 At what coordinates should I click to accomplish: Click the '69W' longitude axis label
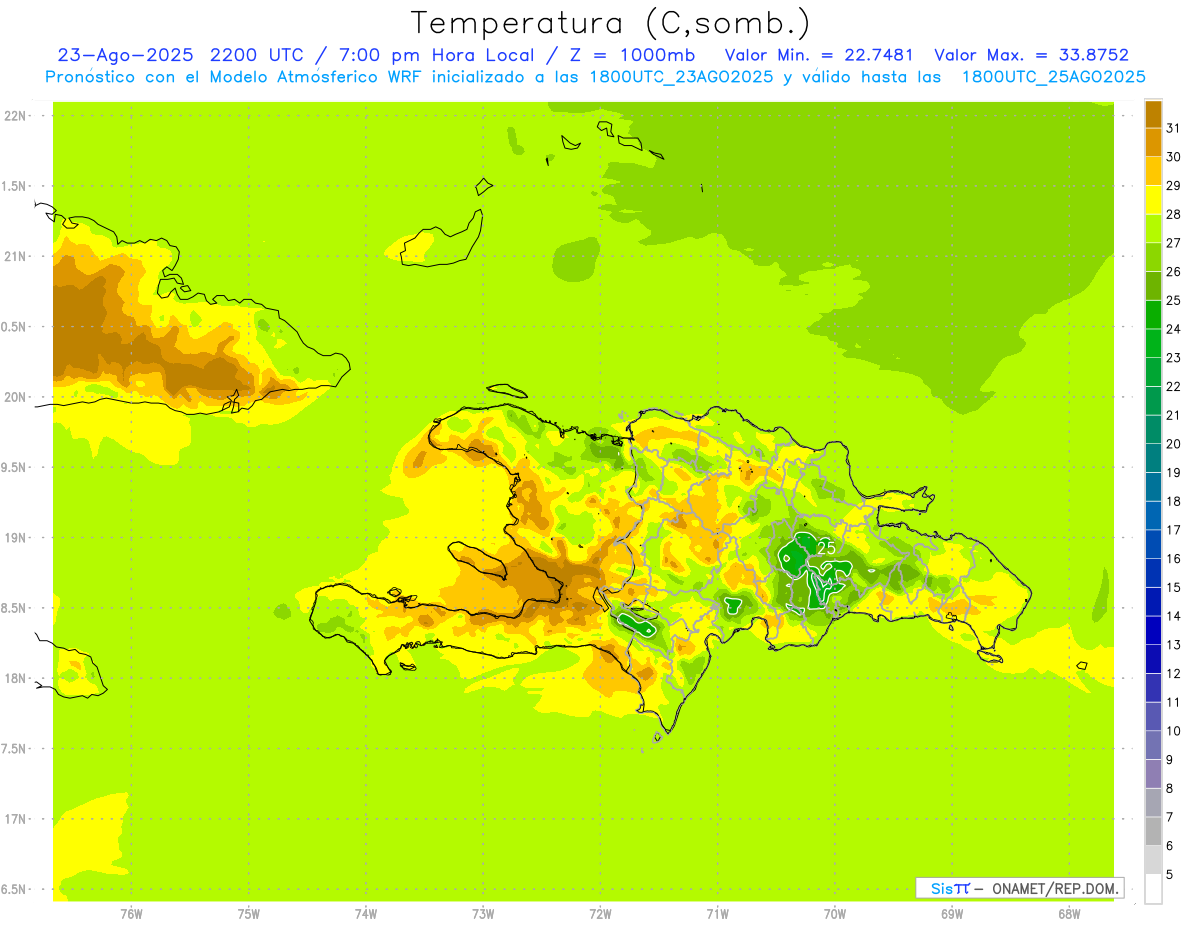tap(952, 913)
